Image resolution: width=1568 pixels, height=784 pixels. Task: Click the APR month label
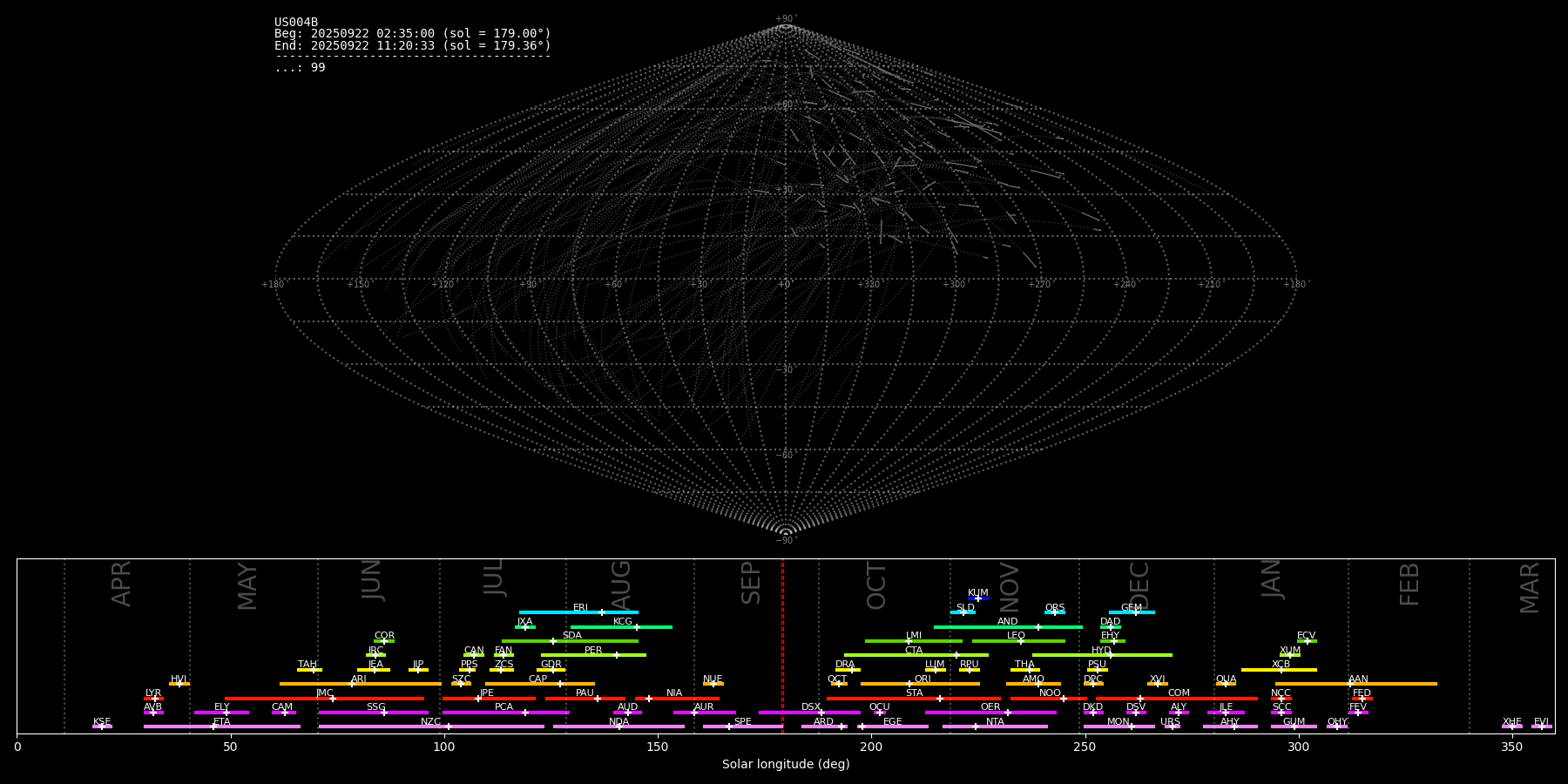(121, 584)
